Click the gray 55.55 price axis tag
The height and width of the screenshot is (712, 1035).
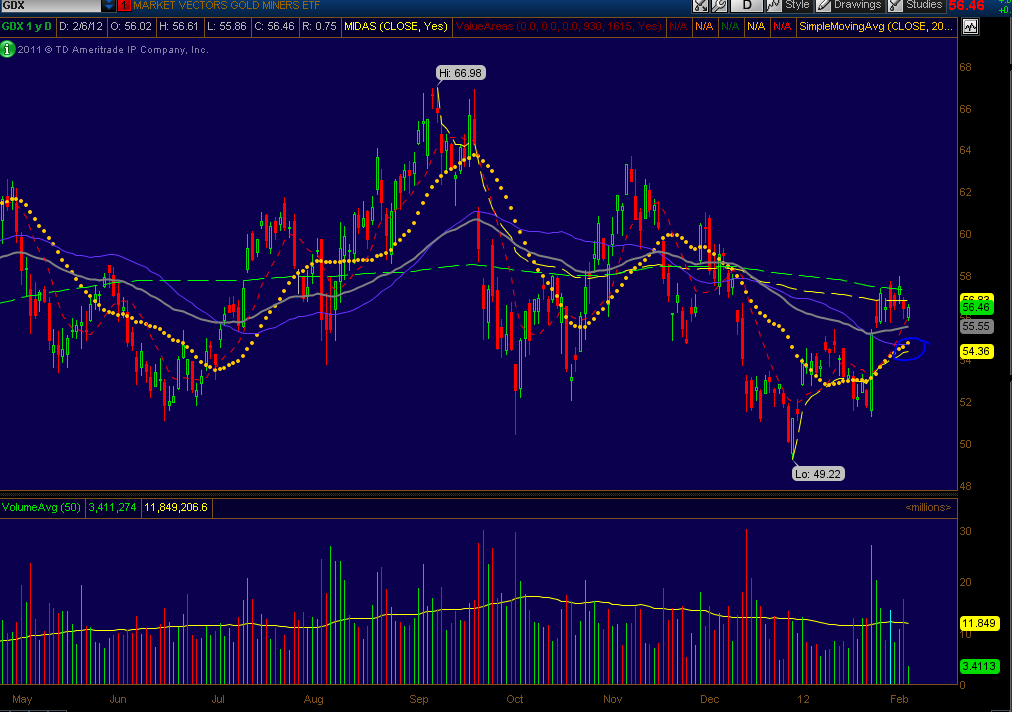(976, 326)
